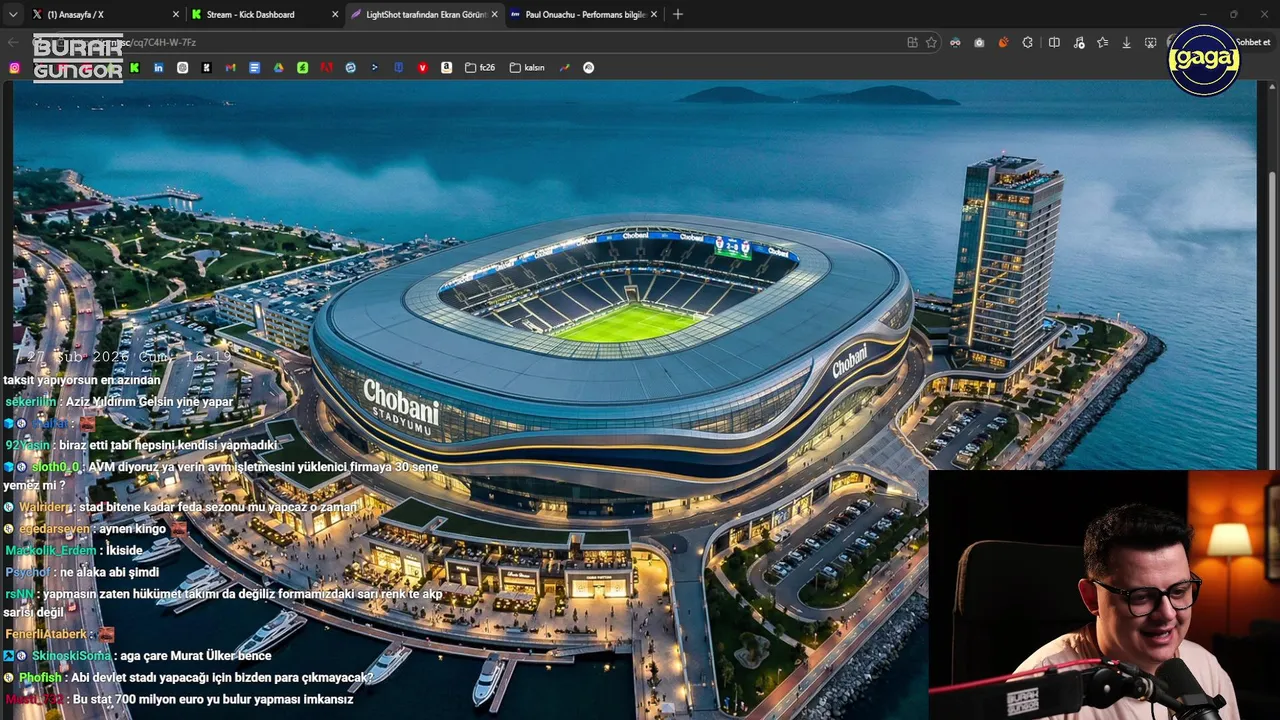The width and height of the screenshot is (1280, 720).
Task: Open the last round bookmark icon
Action: click(588, 67)
